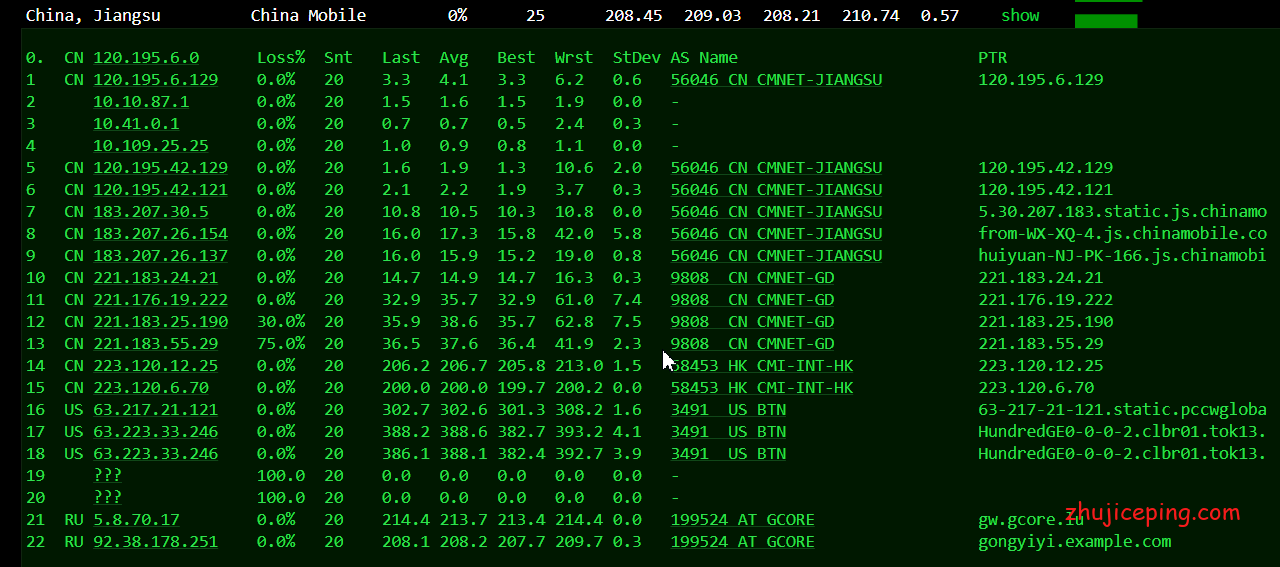The width and height of the screenshot is (1280, 567).
Task: Click the "PTR" column header
Action: pyautogui.click(x=993, y=58)
